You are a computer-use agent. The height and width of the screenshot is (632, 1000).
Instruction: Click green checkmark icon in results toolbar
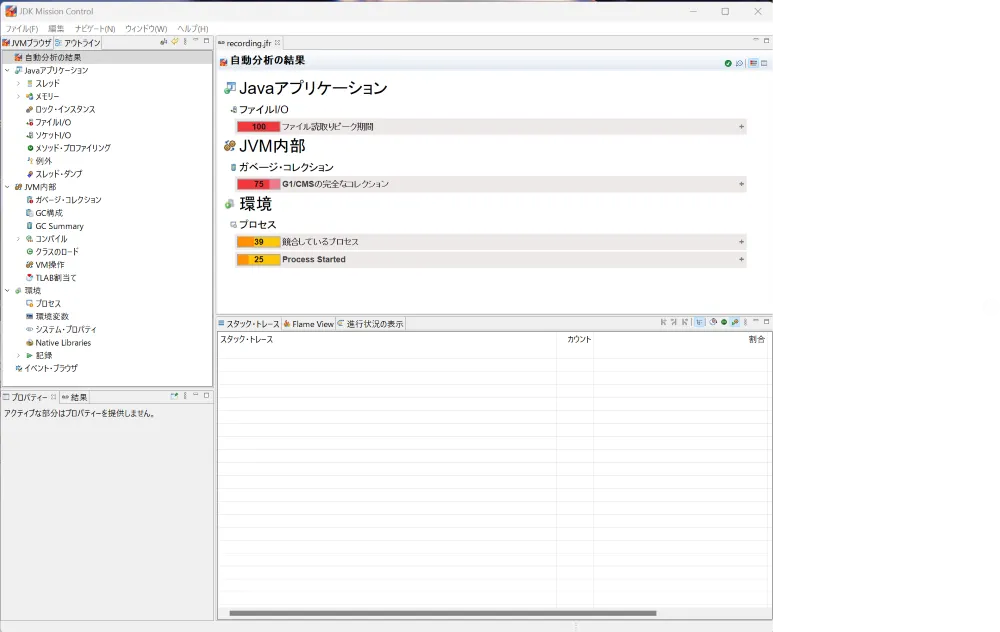728,63
